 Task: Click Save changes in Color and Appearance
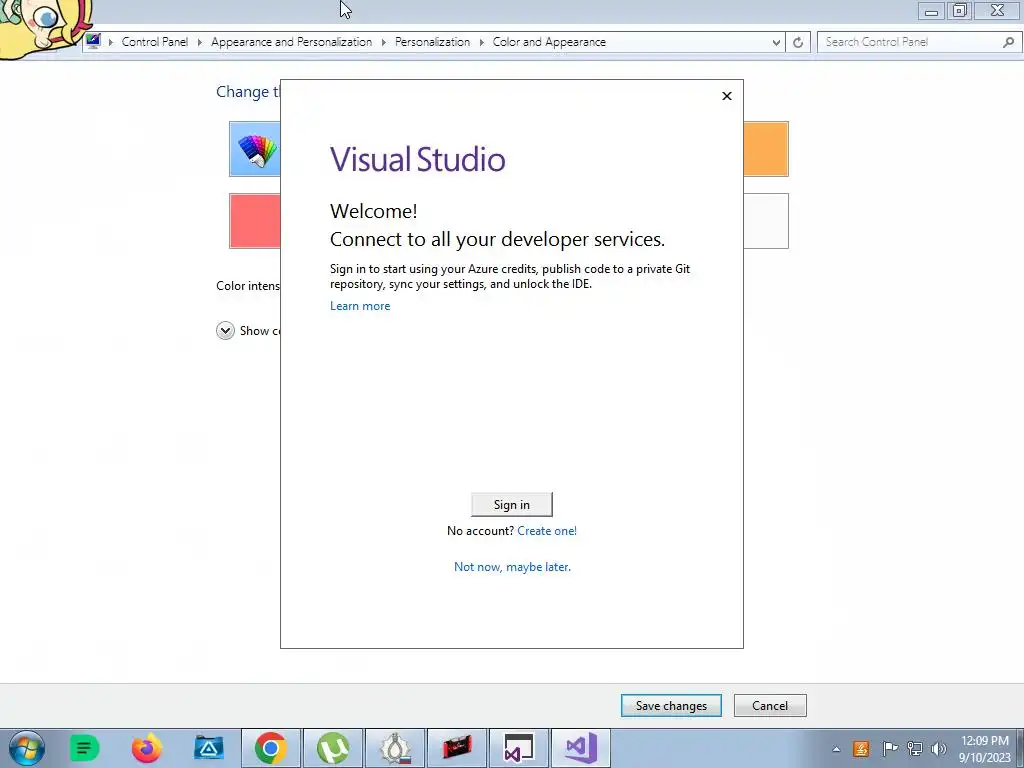[x=671, y=705]
